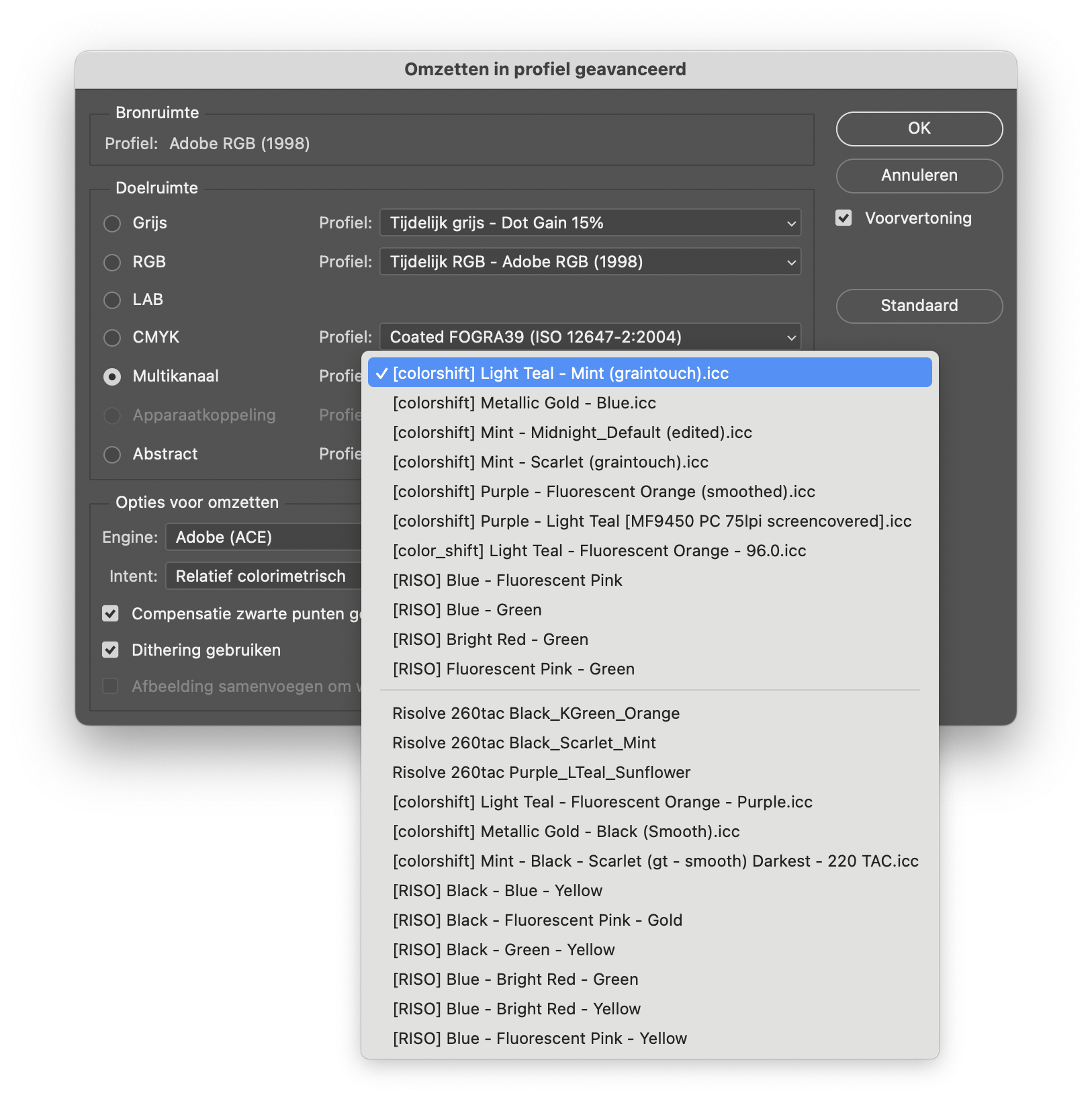1092x1095 pixels.
Task: Uncheck Dithering gebruiken
Action: (x=111, y=650)
